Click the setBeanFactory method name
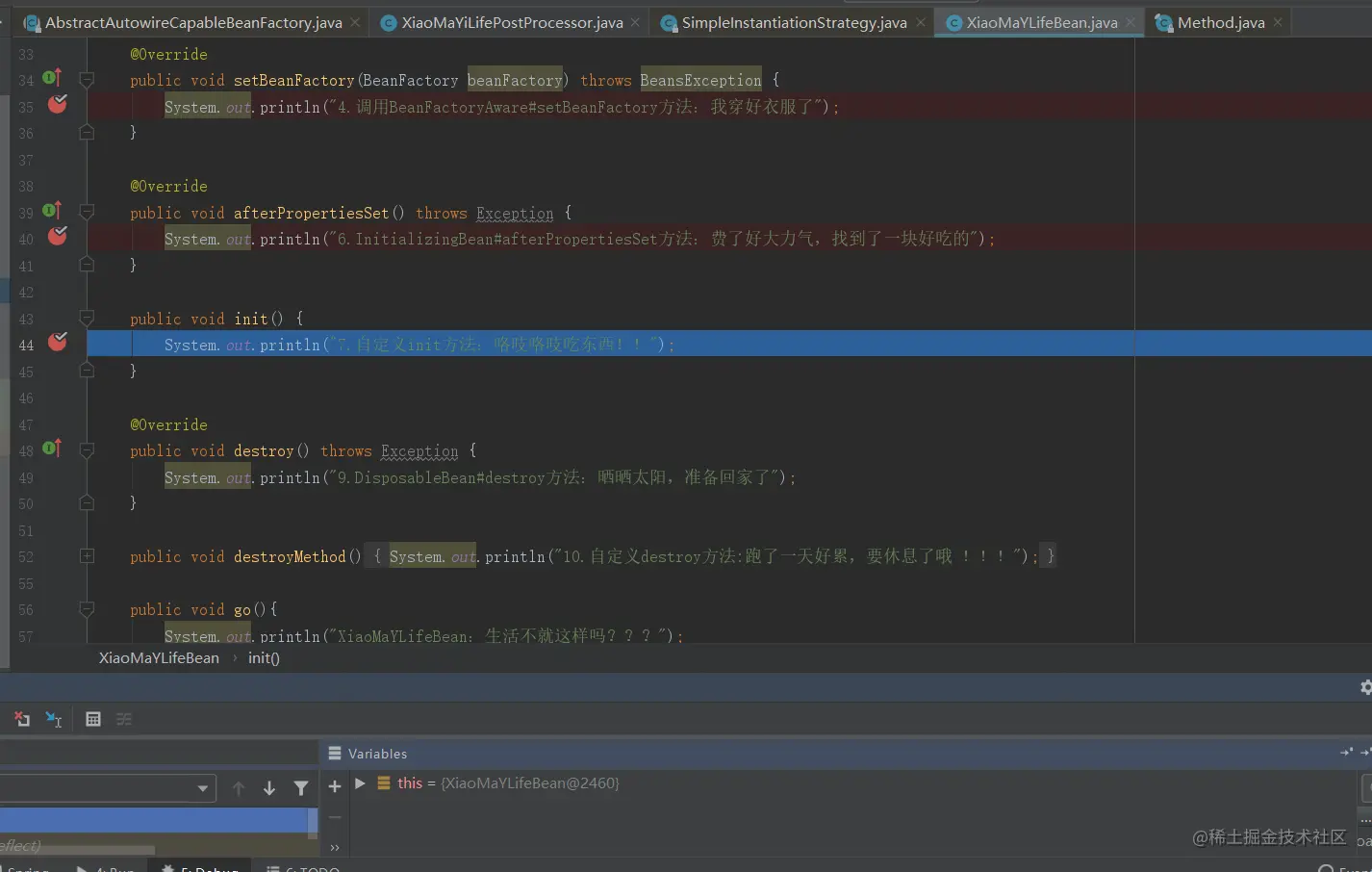This screenshot has width=1372, height=872. pyautogui.click(x=294, y=80)
